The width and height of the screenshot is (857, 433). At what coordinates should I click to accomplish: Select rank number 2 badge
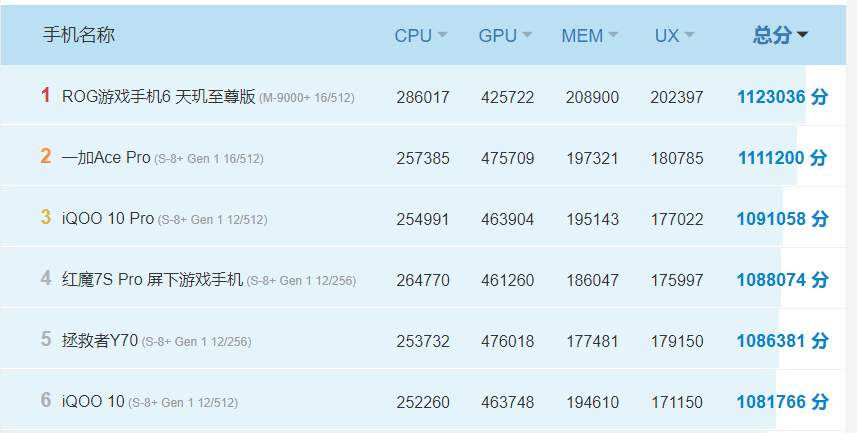point(46,156)
